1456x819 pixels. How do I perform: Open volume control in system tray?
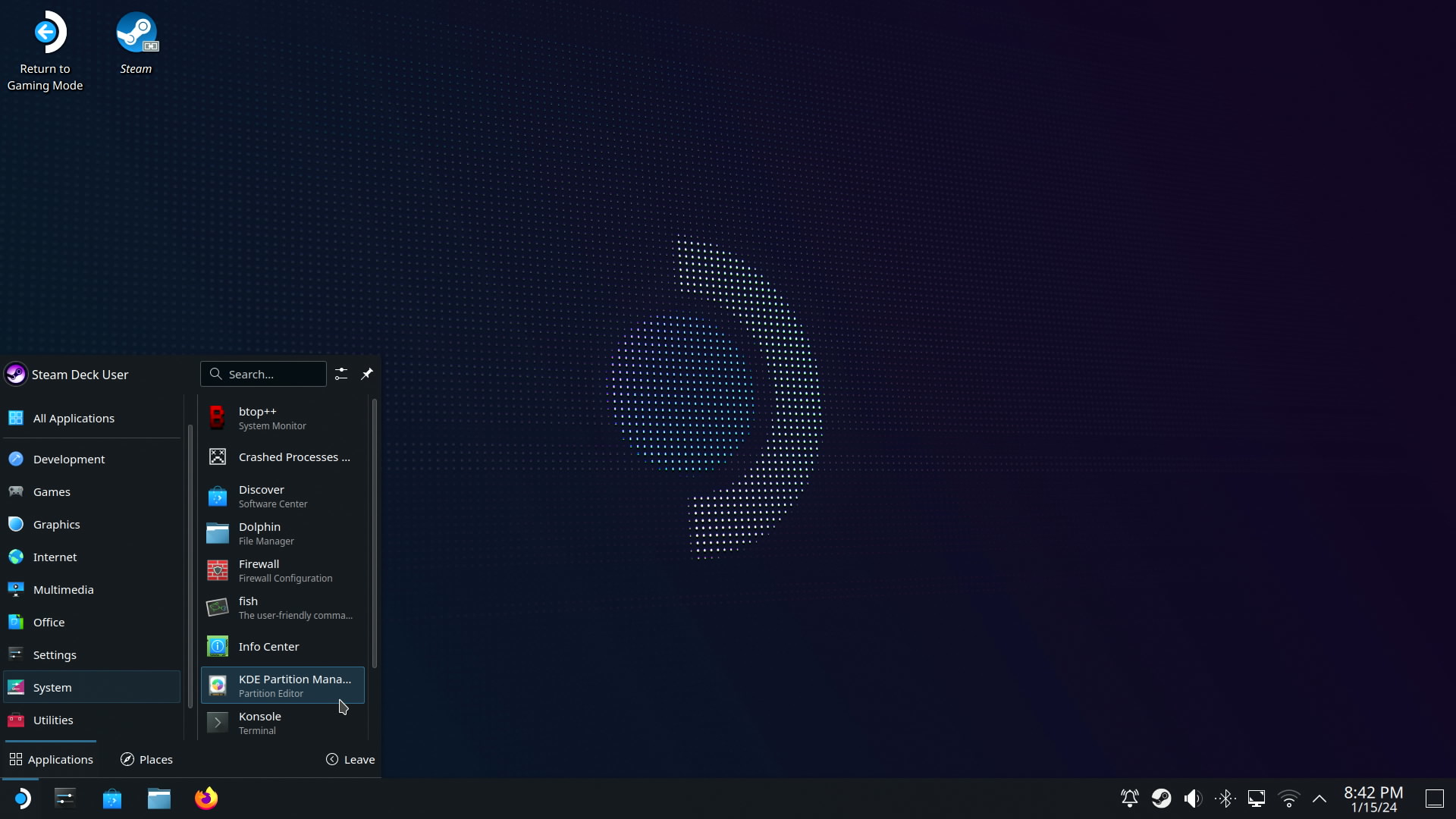(x=1193, y=799)
